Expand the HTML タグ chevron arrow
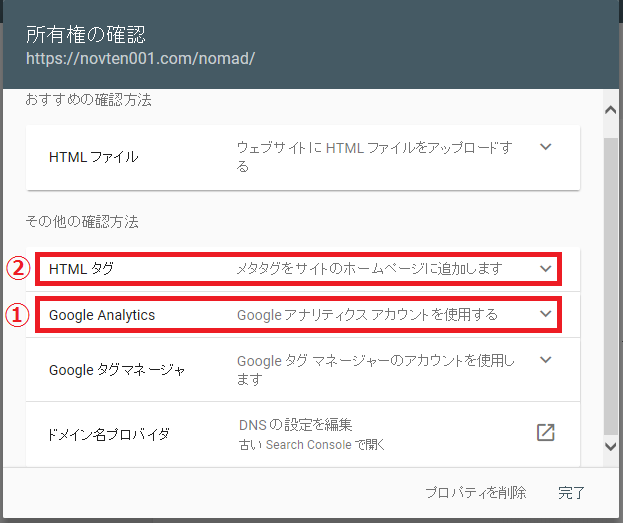Screen dimensions: 623x523 [x=545, y=269]
